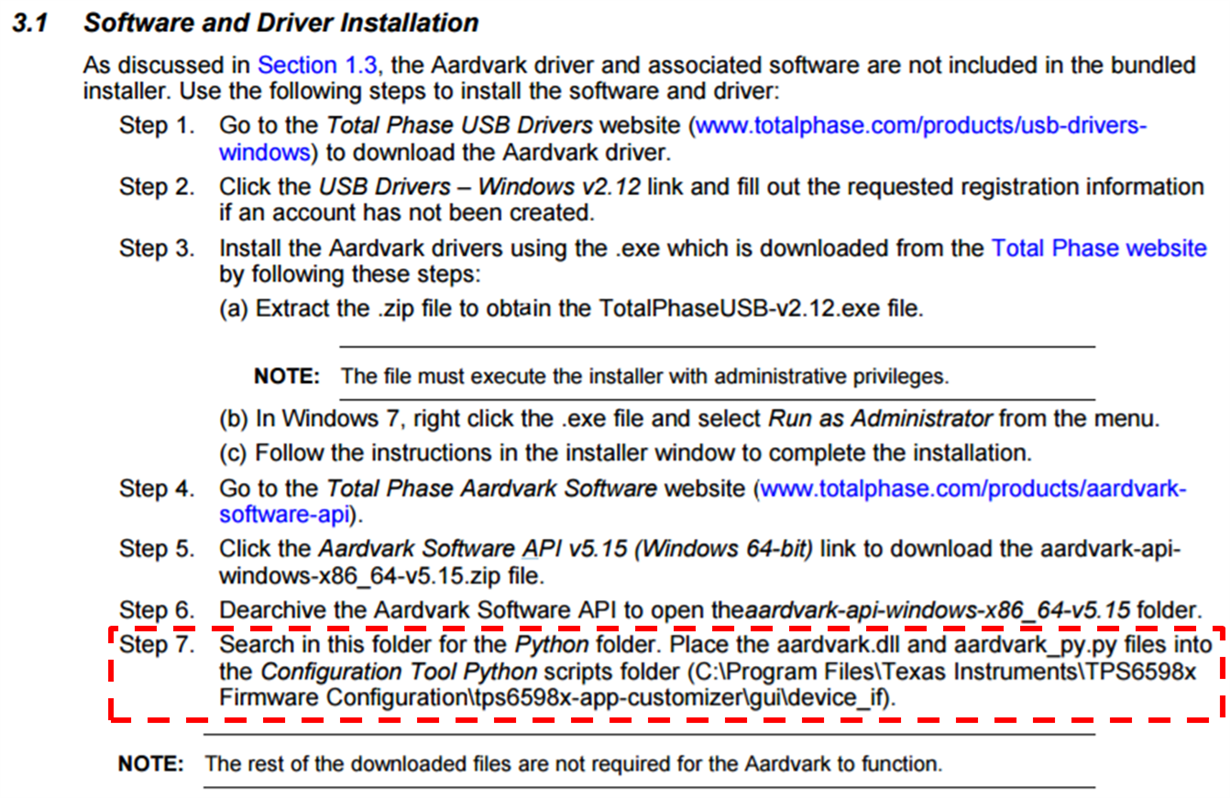This screenshot has height=798, width=1230.
Task: Click the 'Step 1.' label
Action: coord(157,127)
